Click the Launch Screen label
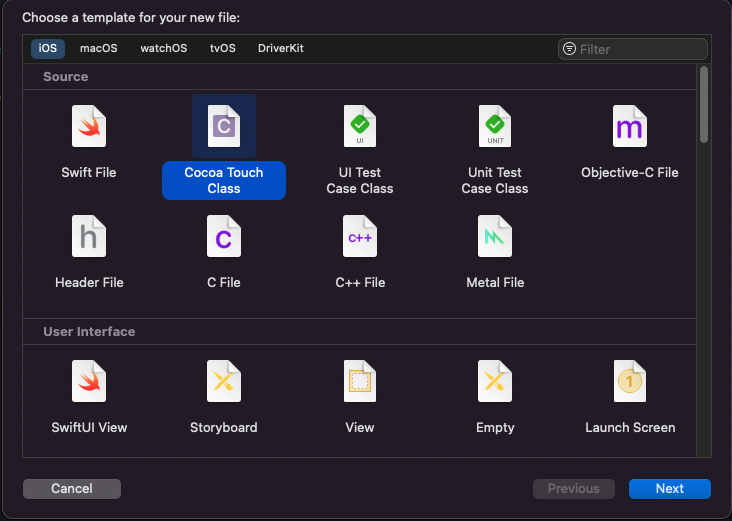This screenshot has width=732, height=521. click(x=630, y=428)
